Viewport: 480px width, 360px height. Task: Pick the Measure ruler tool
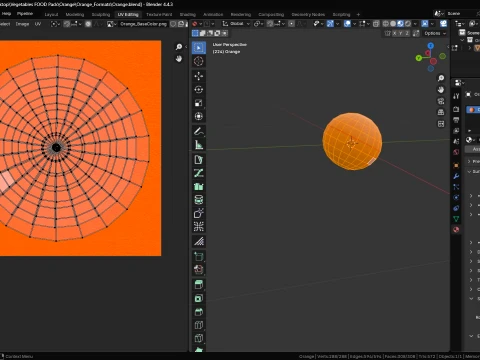tap(199, 144)
